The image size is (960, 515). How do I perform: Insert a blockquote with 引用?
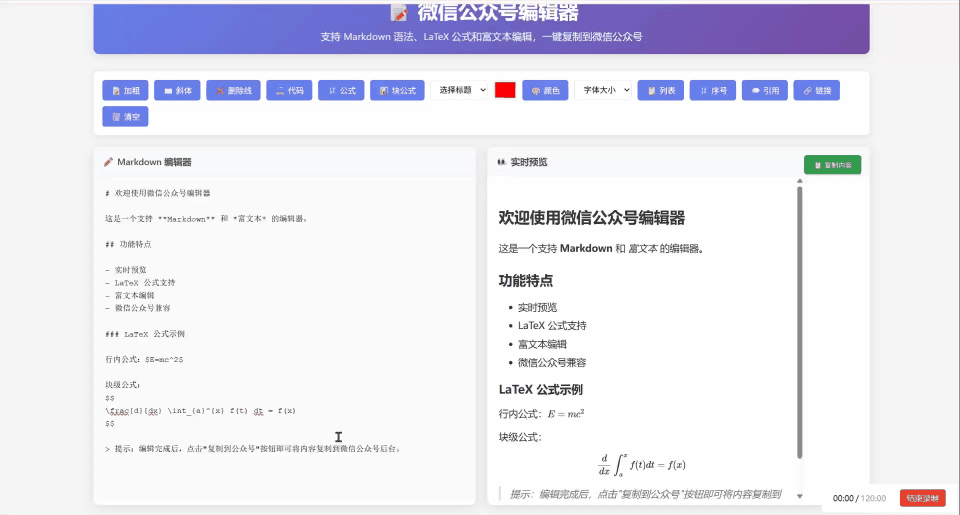coord(765,91)
